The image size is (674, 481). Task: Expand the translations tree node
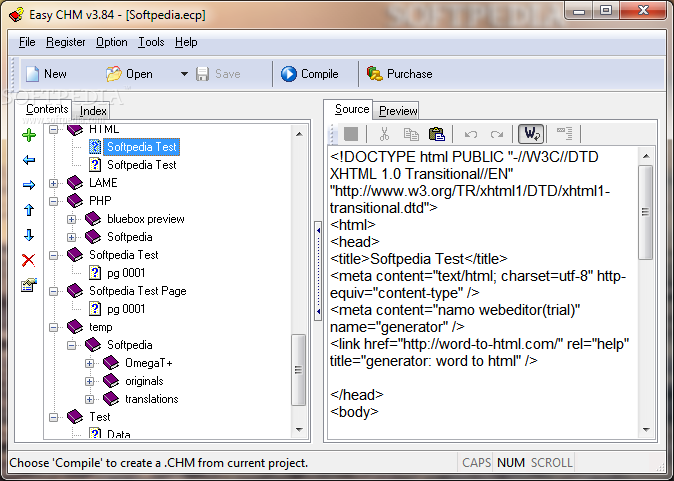pyautogui.click(x=89, y=399)
